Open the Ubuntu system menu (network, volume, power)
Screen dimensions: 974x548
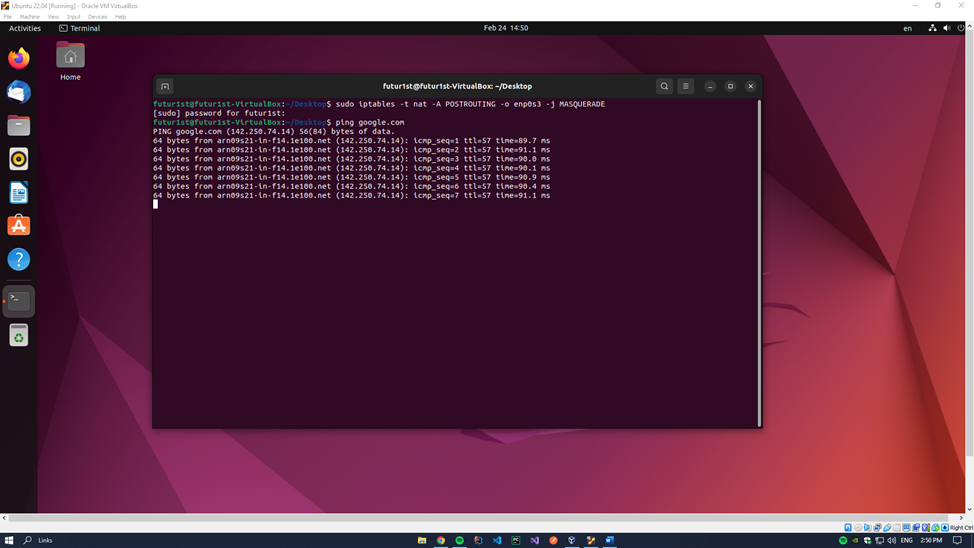(x=946, y=28)
